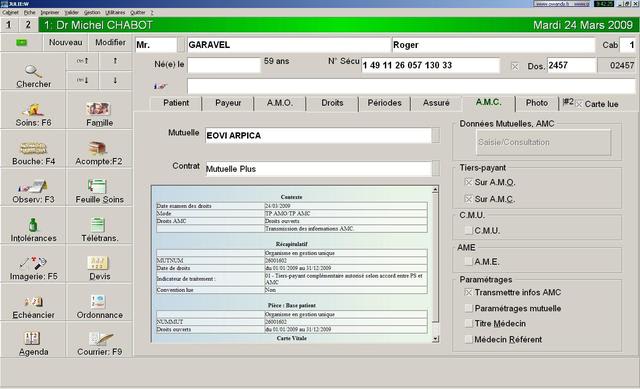
Task: Toggle Sur A.M.C. tiers-payant checkbox
Action: coord(469,199)
